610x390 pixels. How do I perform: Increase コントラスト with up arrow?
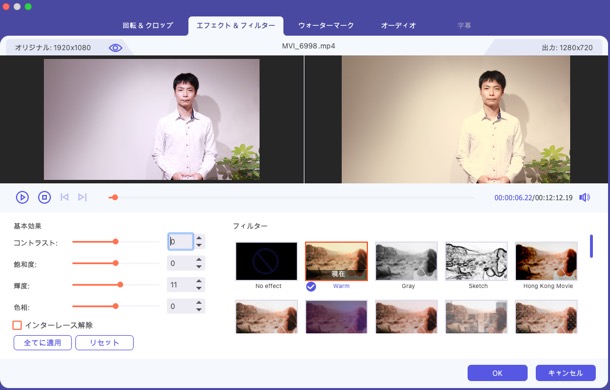199,238
